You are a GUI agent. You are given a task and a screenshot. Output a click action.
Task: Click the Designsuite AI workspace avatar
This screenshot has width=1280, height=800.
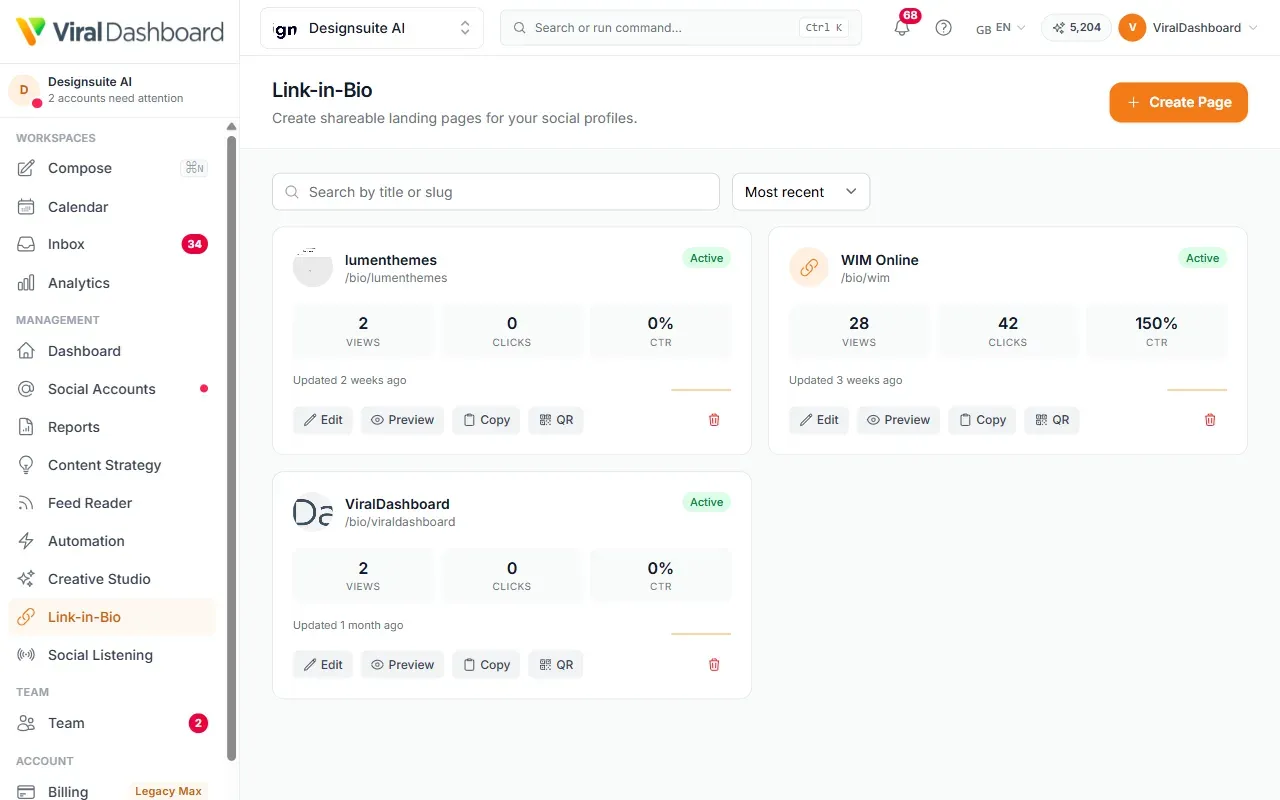coord(24,90)
